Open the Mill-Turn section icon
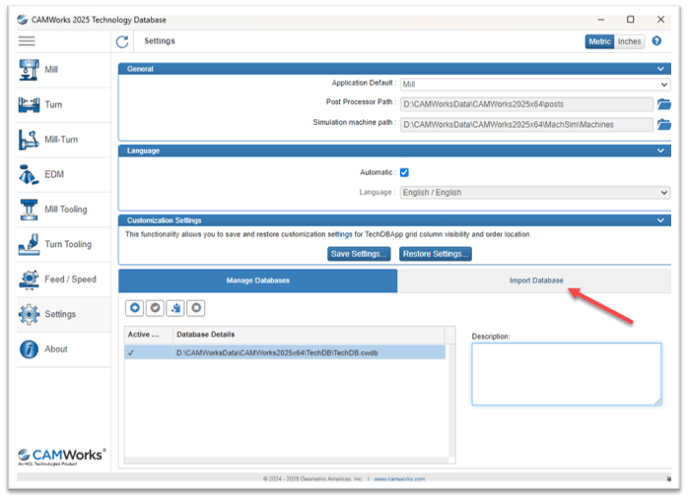This screenshot has height=500, width=688. pos(29,139)
